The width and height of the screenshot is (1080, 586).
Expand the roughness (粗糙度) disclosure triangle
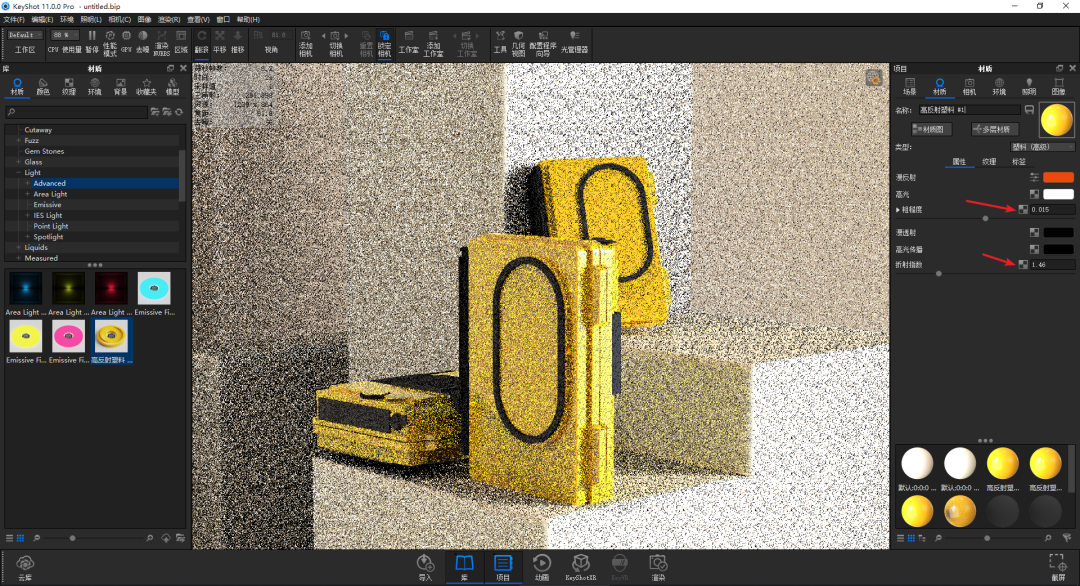click(898, 210)
